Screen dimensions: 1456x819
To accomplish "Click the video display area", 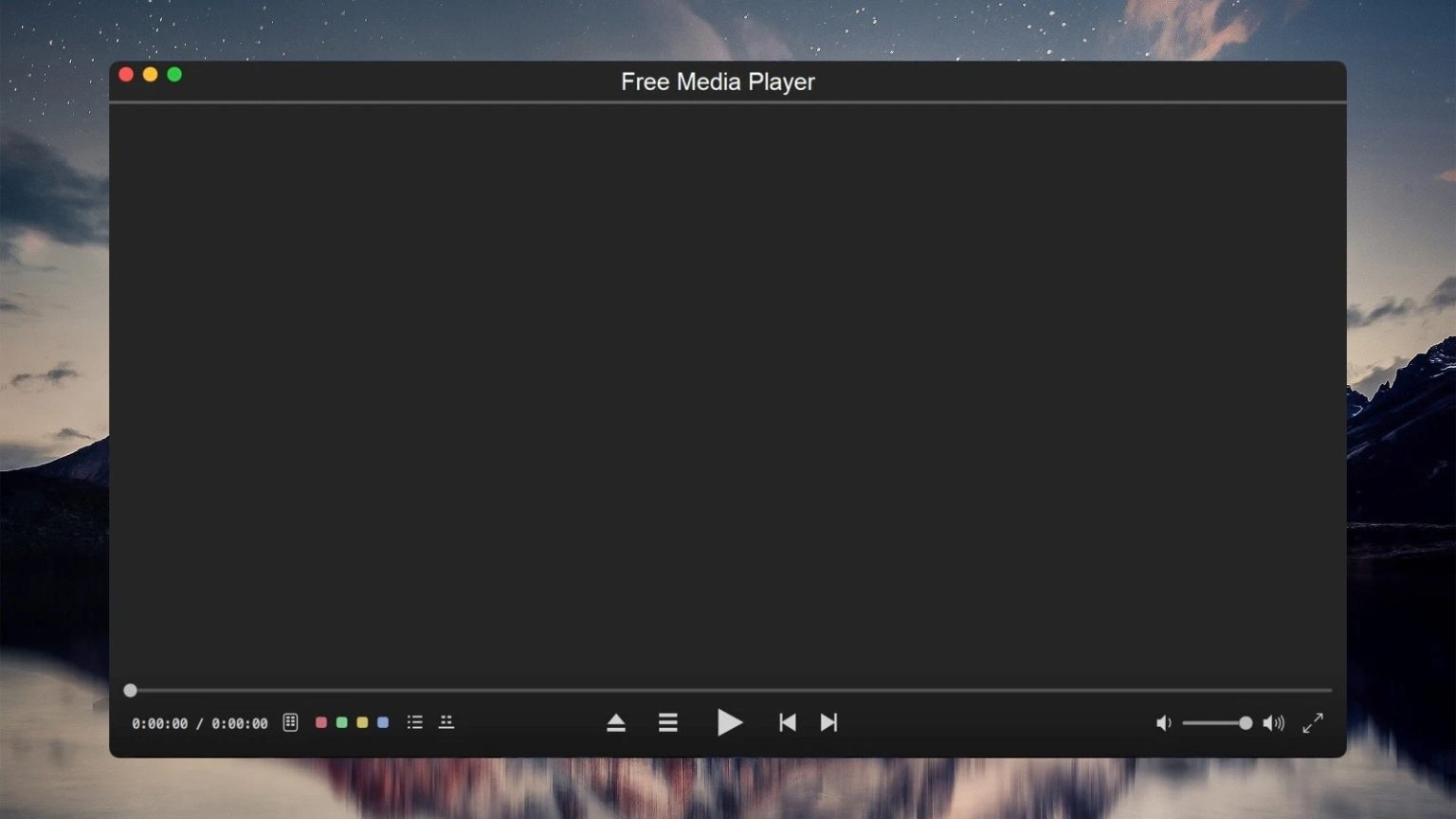I will [728, 389].
